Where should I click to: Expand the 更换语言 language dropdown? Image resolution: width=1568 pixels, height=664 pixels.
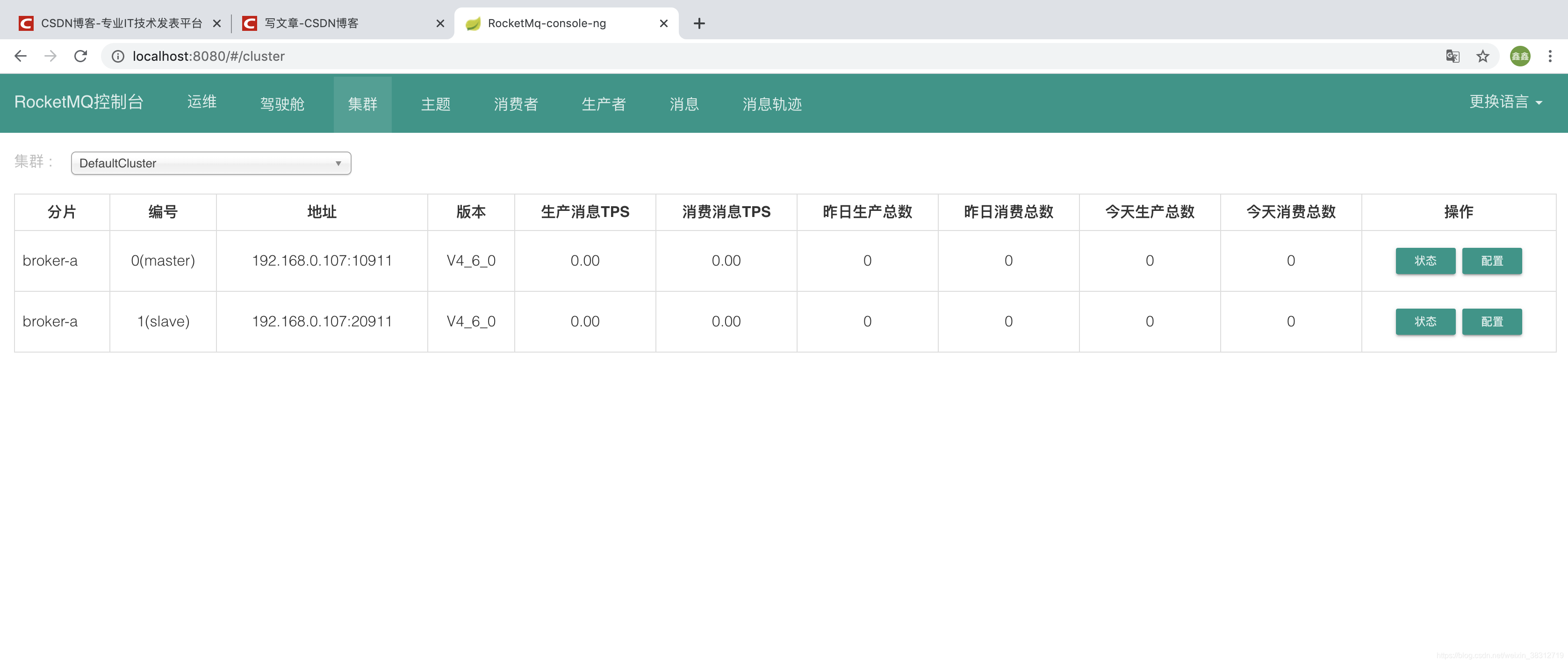point(1506,101)
